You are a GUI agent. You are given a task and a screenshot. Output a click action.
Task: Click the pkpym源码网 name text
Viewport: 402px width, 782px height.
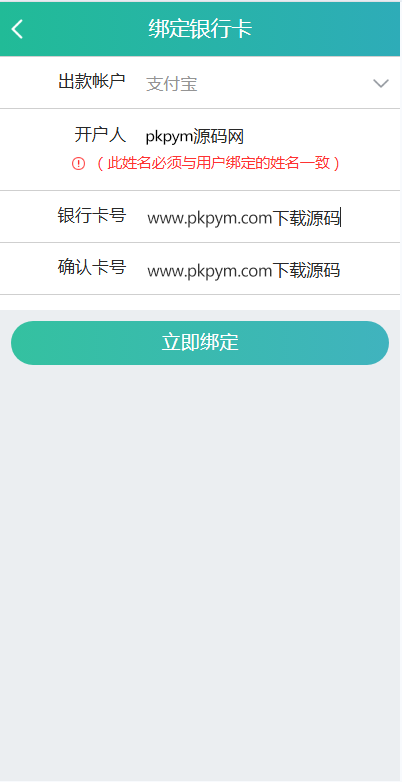point(195,136)
